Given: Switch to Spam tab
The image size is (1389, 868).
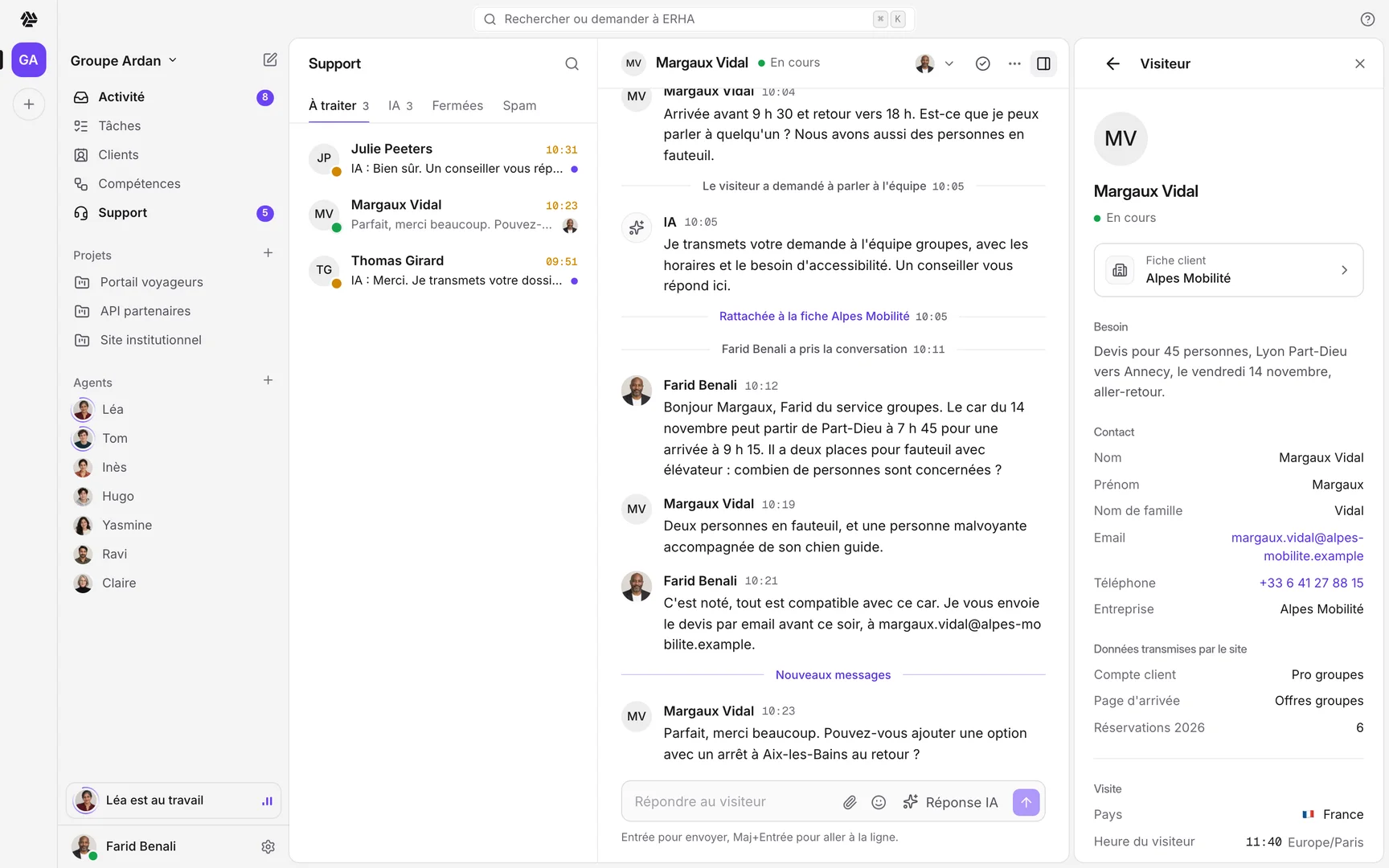Looking at the screenshot, I should (x=519, y=106).
